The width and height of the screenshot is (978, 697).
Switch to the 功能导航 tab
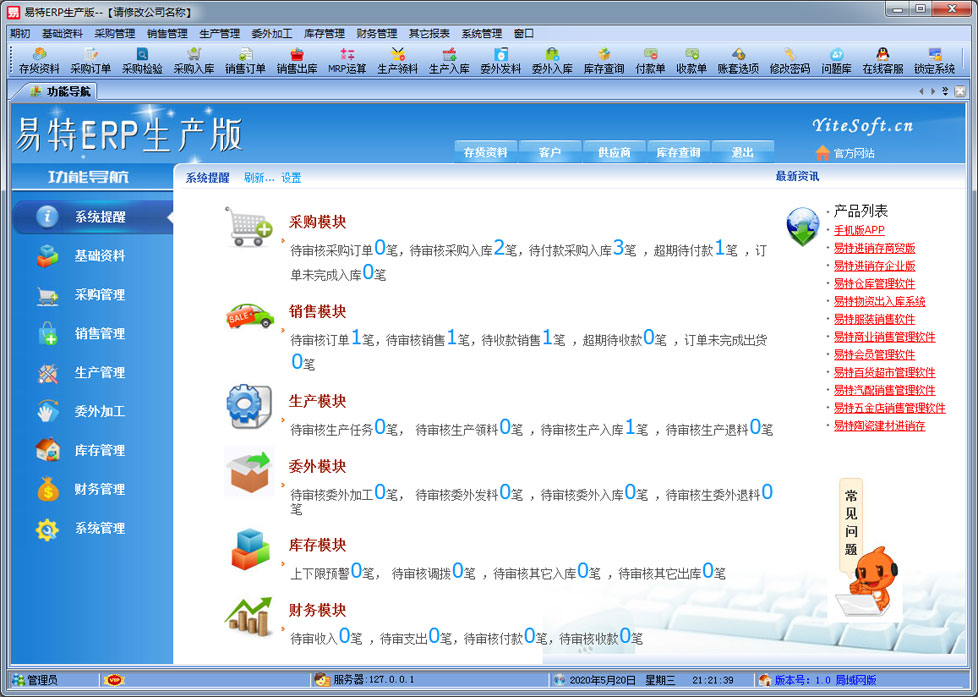tap(60, 91)
